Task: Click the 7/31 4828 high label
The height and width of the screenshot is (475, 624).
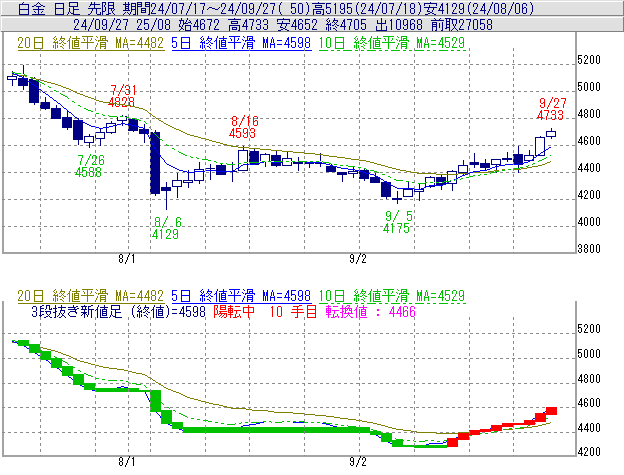Action: 122,96
